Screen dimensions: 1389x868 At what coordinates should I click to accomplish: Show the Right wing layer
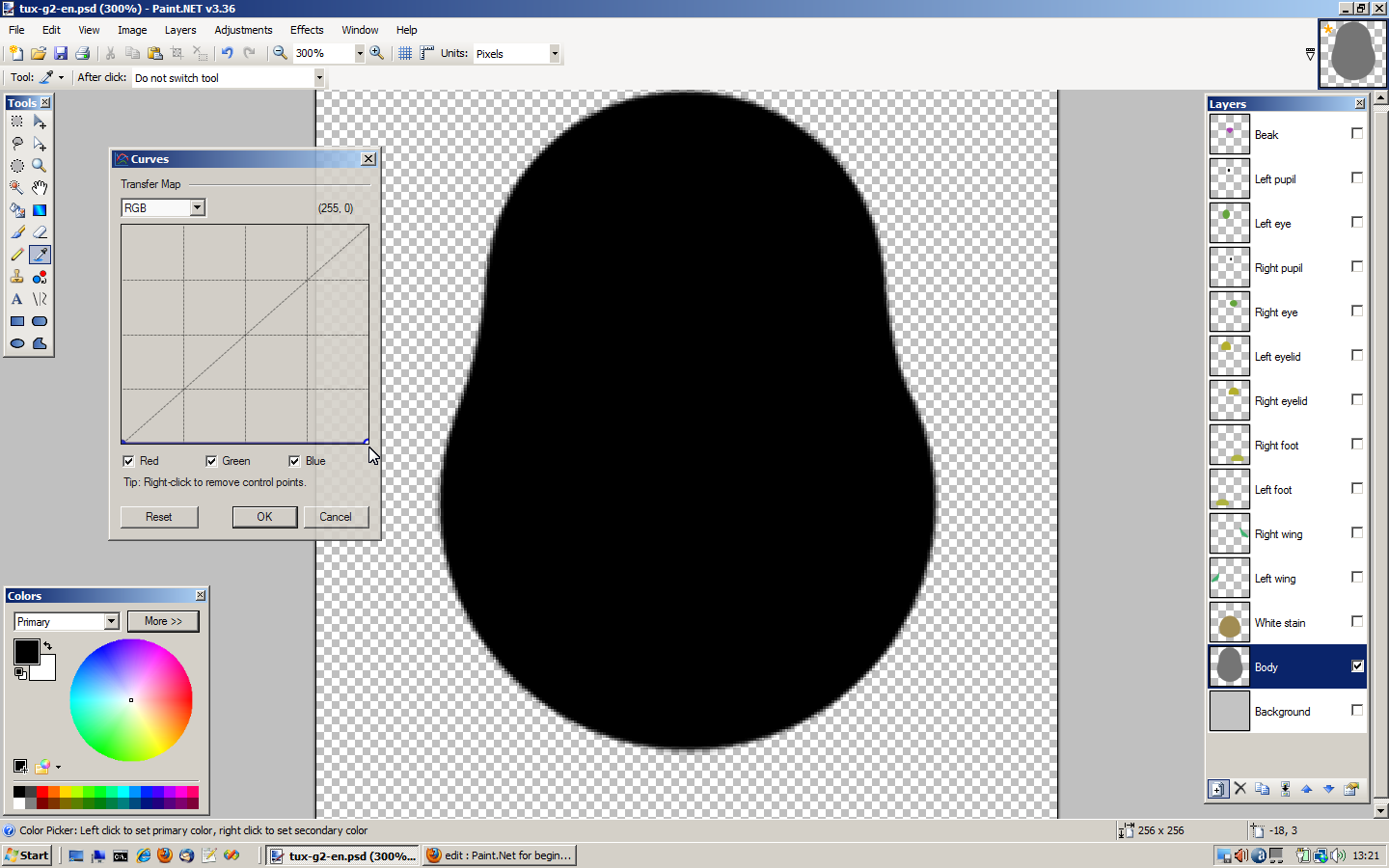coord(1357,532)
